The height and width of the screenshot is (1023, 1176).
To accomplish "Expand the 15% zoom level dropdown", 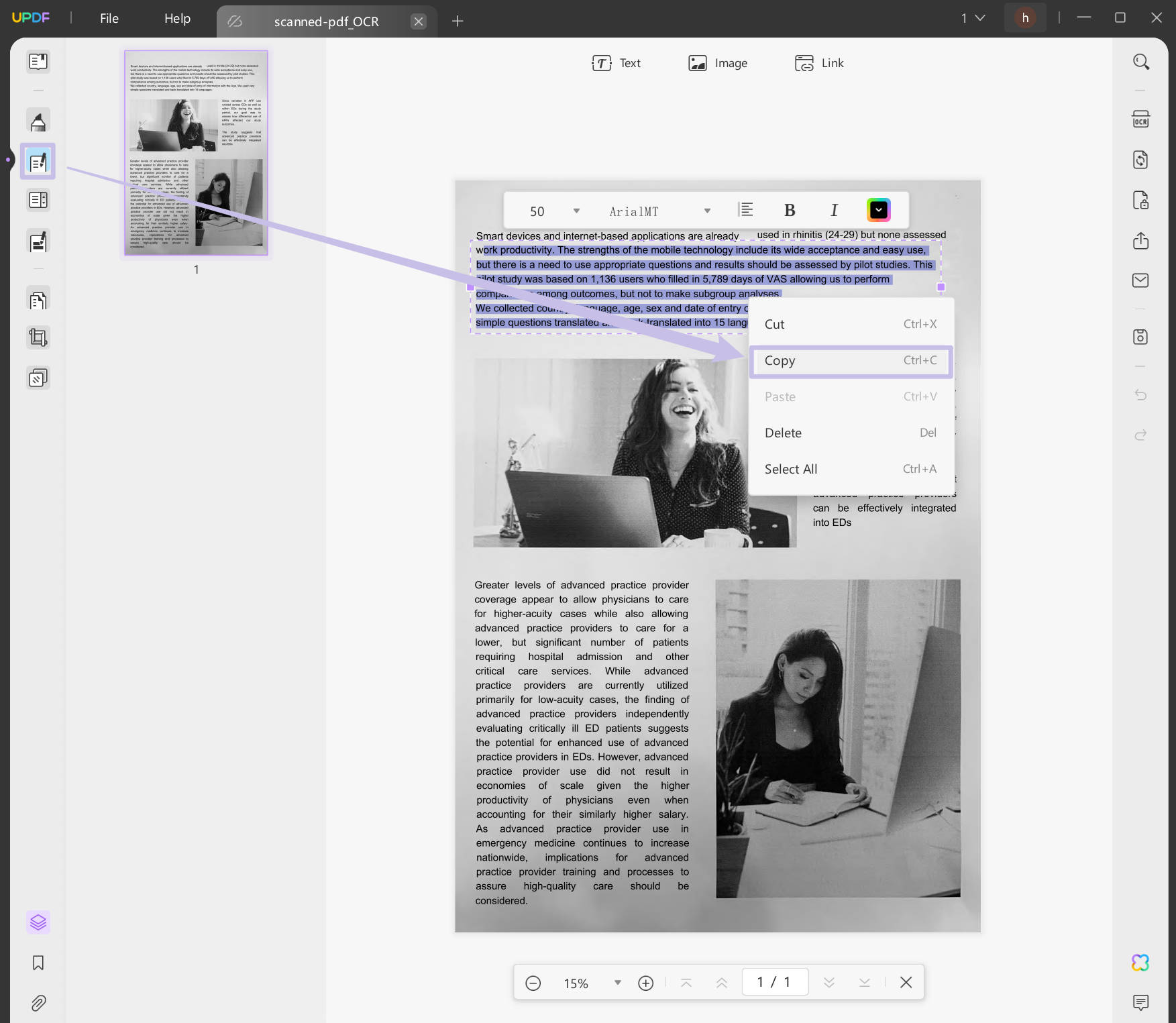I will pos(617,982).
